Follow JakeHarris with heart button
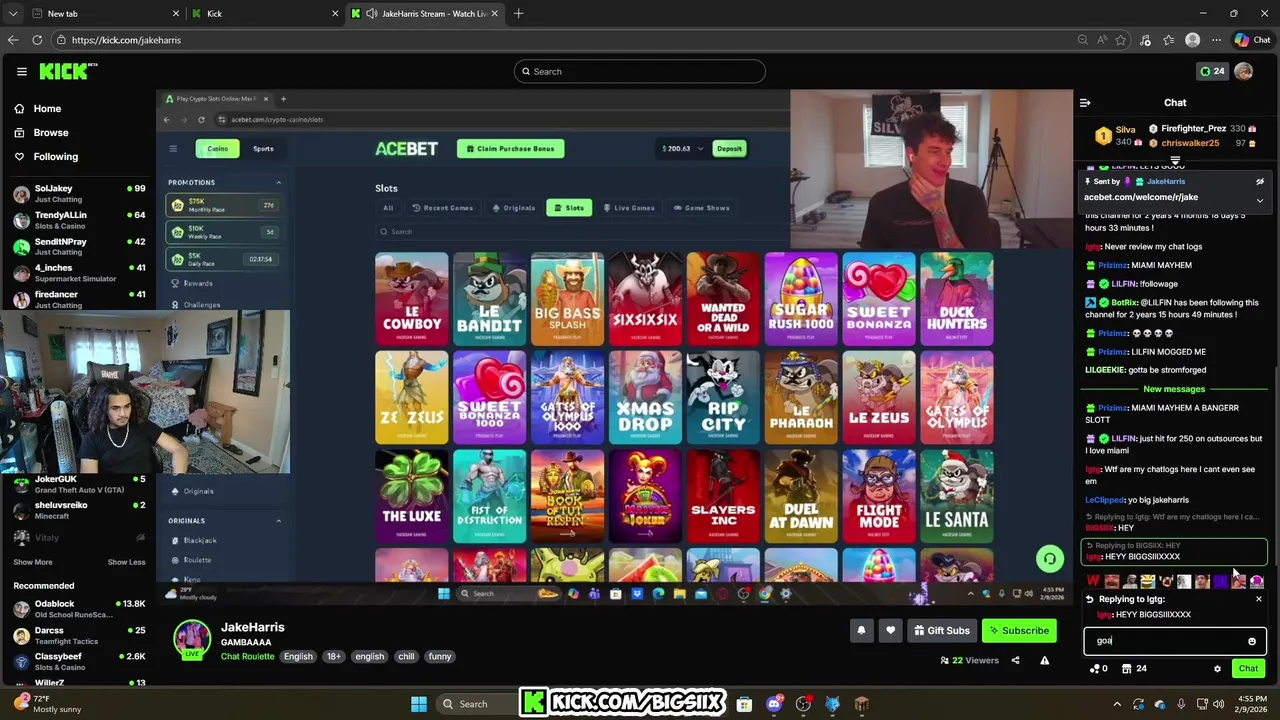This screenshot has height=720, width=1280. [x=890, y=631]
